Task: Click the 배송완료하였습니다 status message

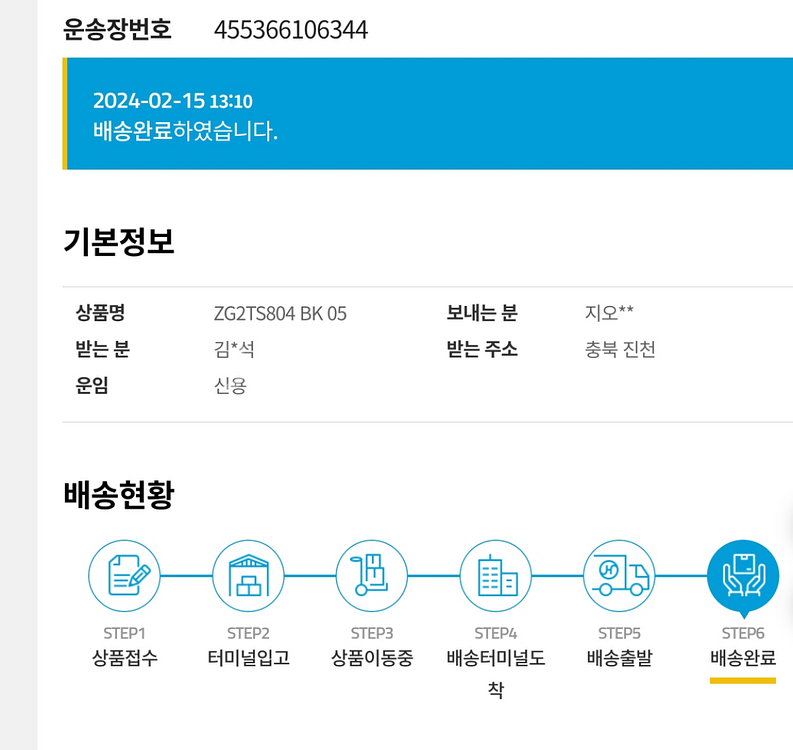Action: [185, 130]
